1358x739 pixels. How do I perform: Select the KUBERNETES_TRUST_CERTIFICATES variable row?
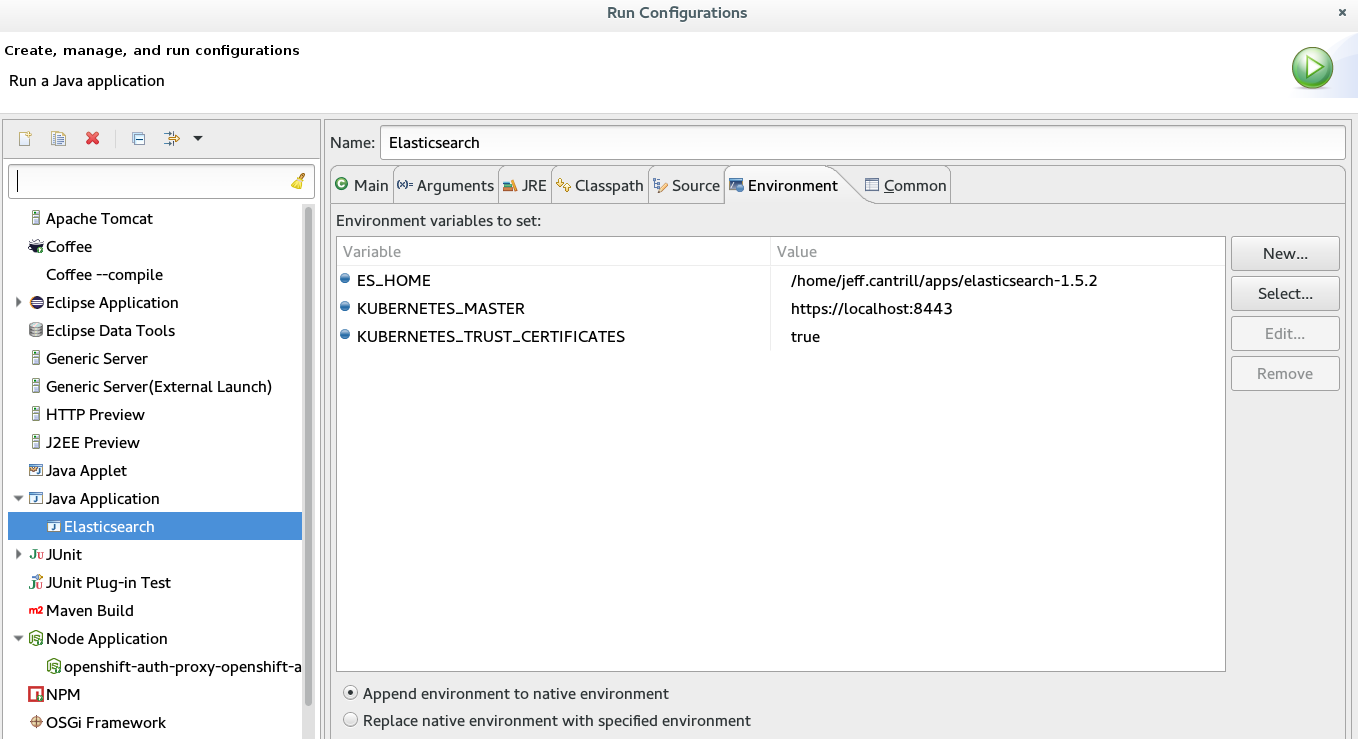click(x=780, y=336)
